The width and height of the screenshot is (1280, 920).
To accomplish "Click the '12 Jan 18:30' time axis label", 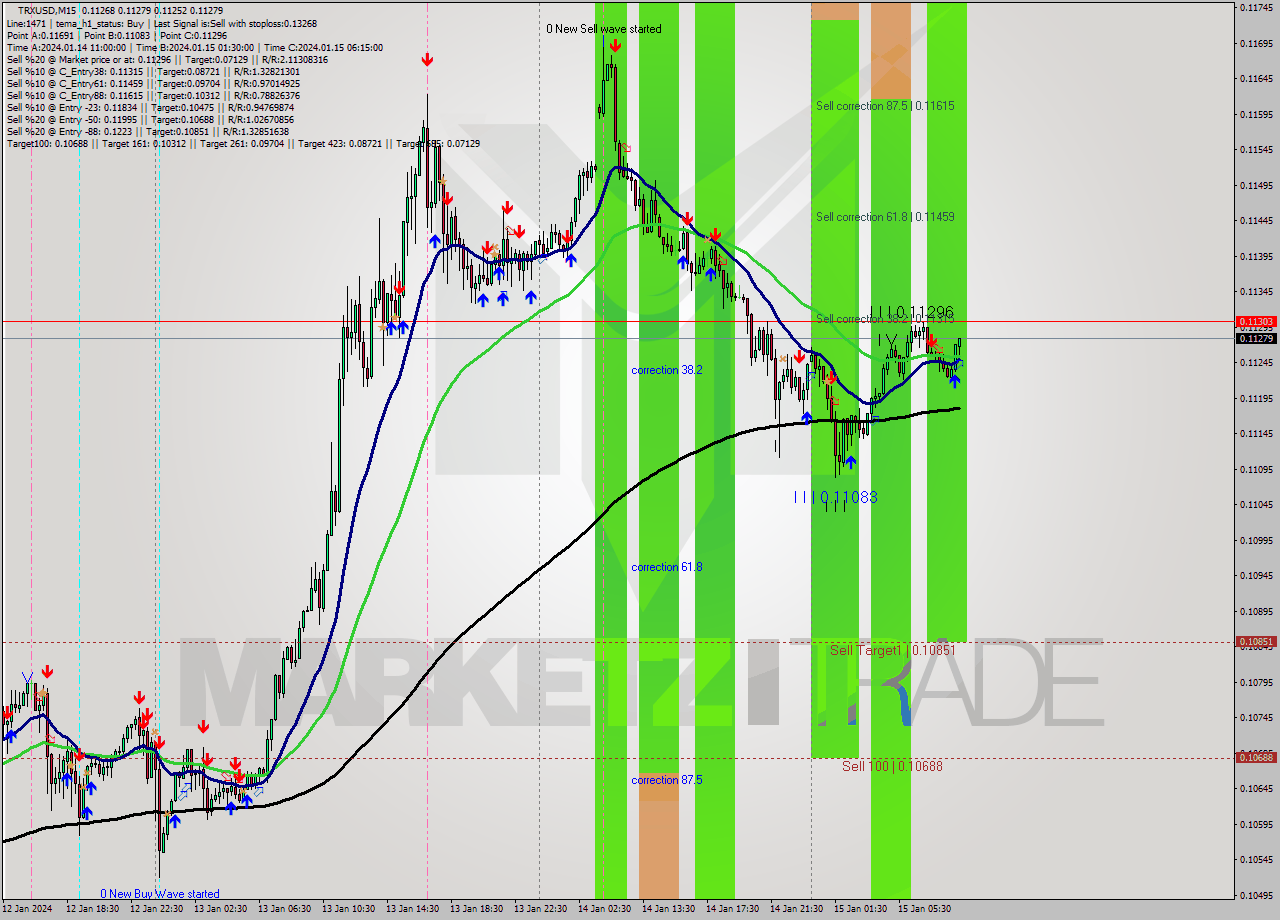I will point(92,909).
